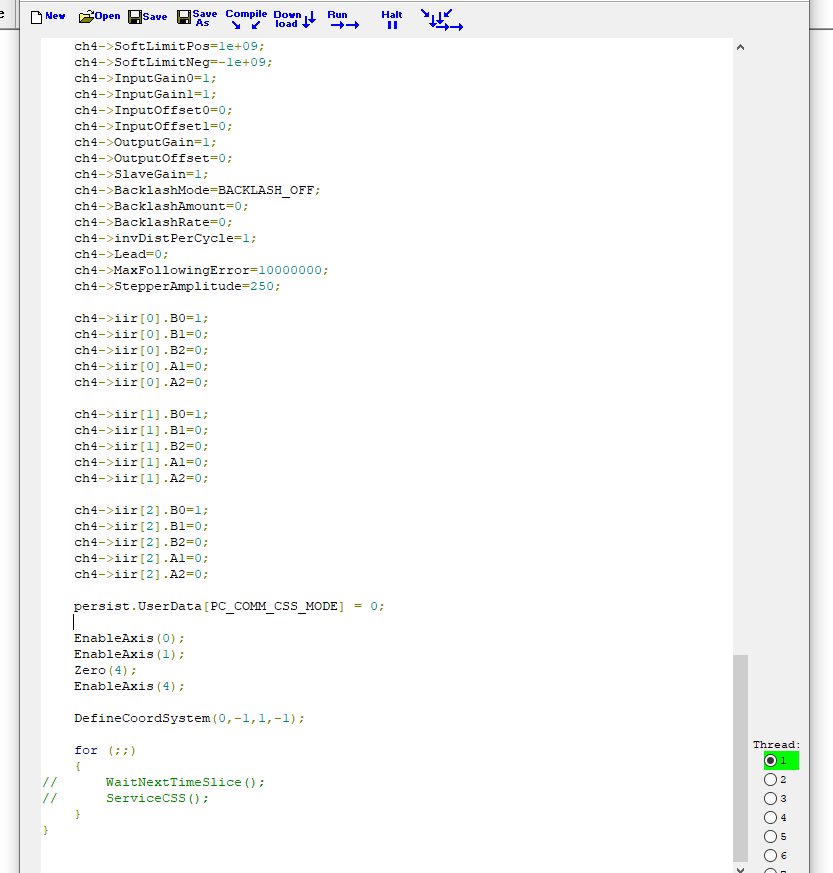The image size is (833, 873).
Task: Pick Thread 5 radio button
Action: tap(771, 837)
